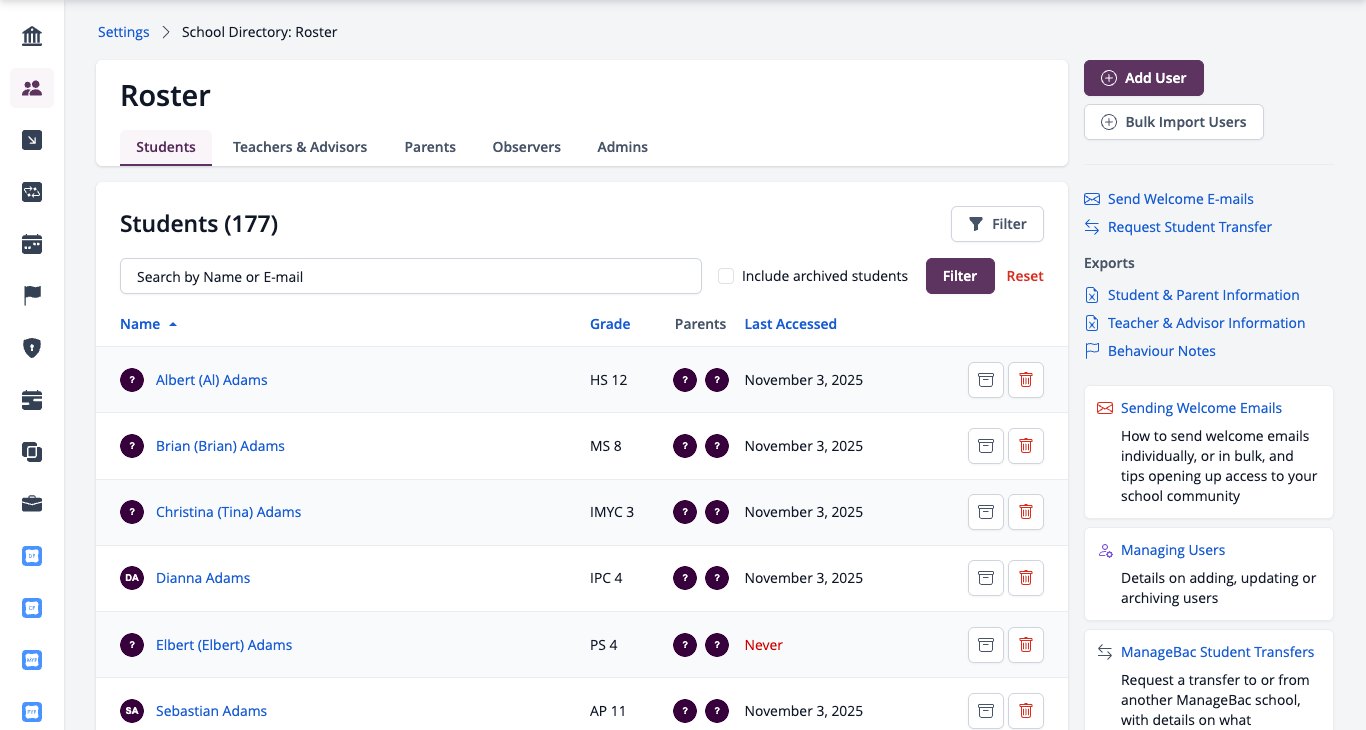Archive Elbert (Elbert) Adams with box icon

pos(986,644)
